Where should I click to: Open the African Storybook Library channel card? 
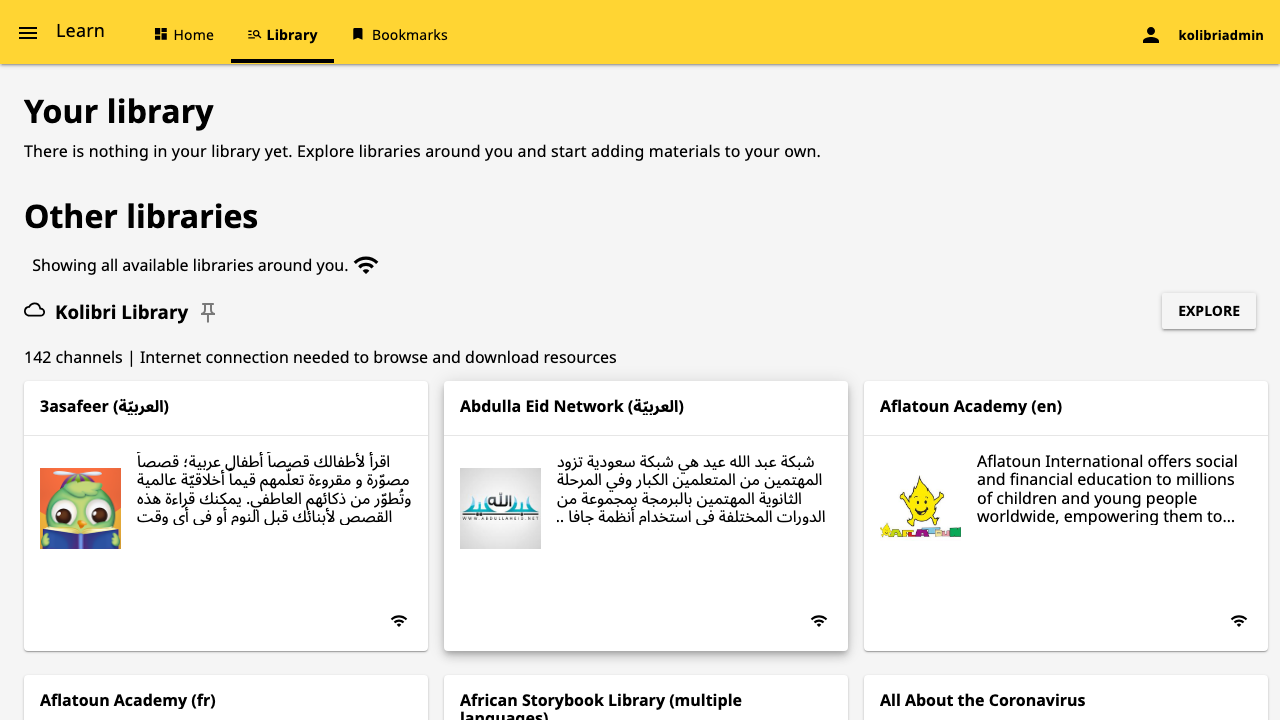646,698
